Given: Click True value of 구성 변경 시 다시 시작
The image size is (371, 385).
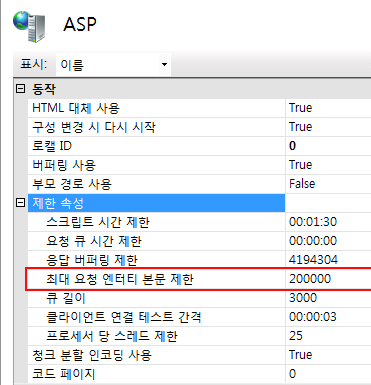Looking at the screenshot, I should [x=300, y=127].
